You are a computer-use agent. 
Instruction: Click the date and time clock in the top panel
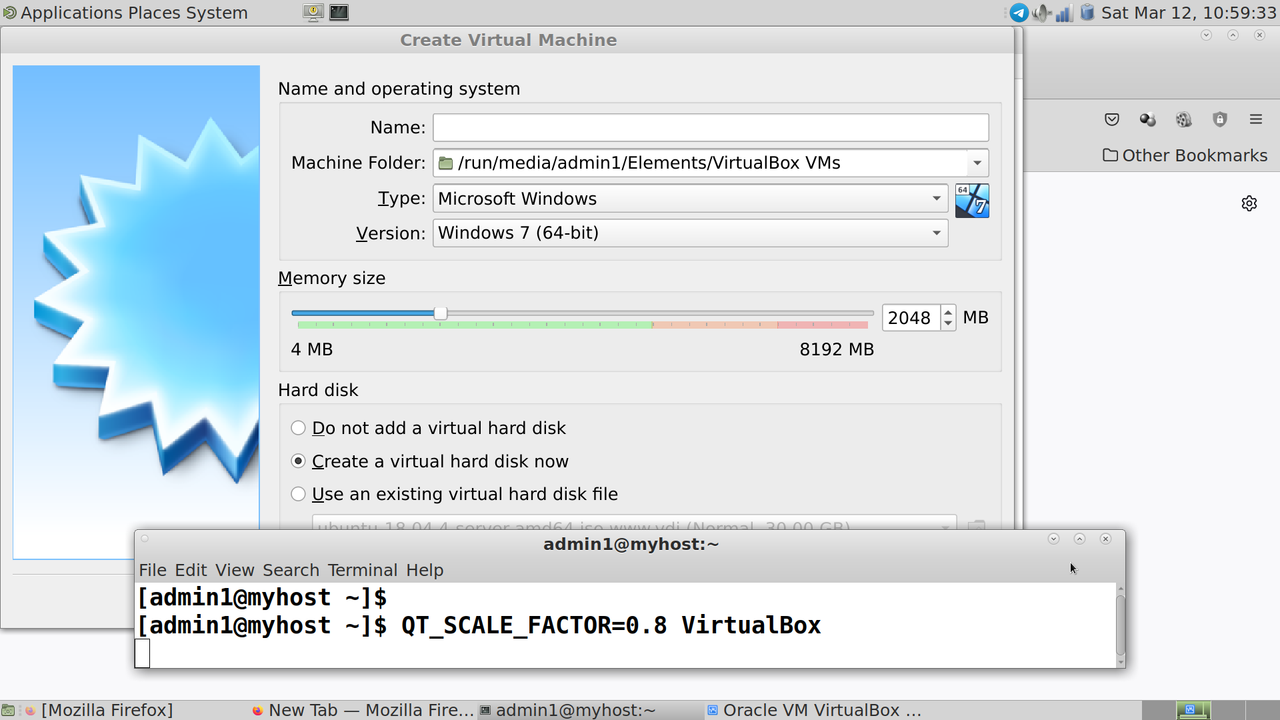pyautogui.click(x=1188, y=13)
